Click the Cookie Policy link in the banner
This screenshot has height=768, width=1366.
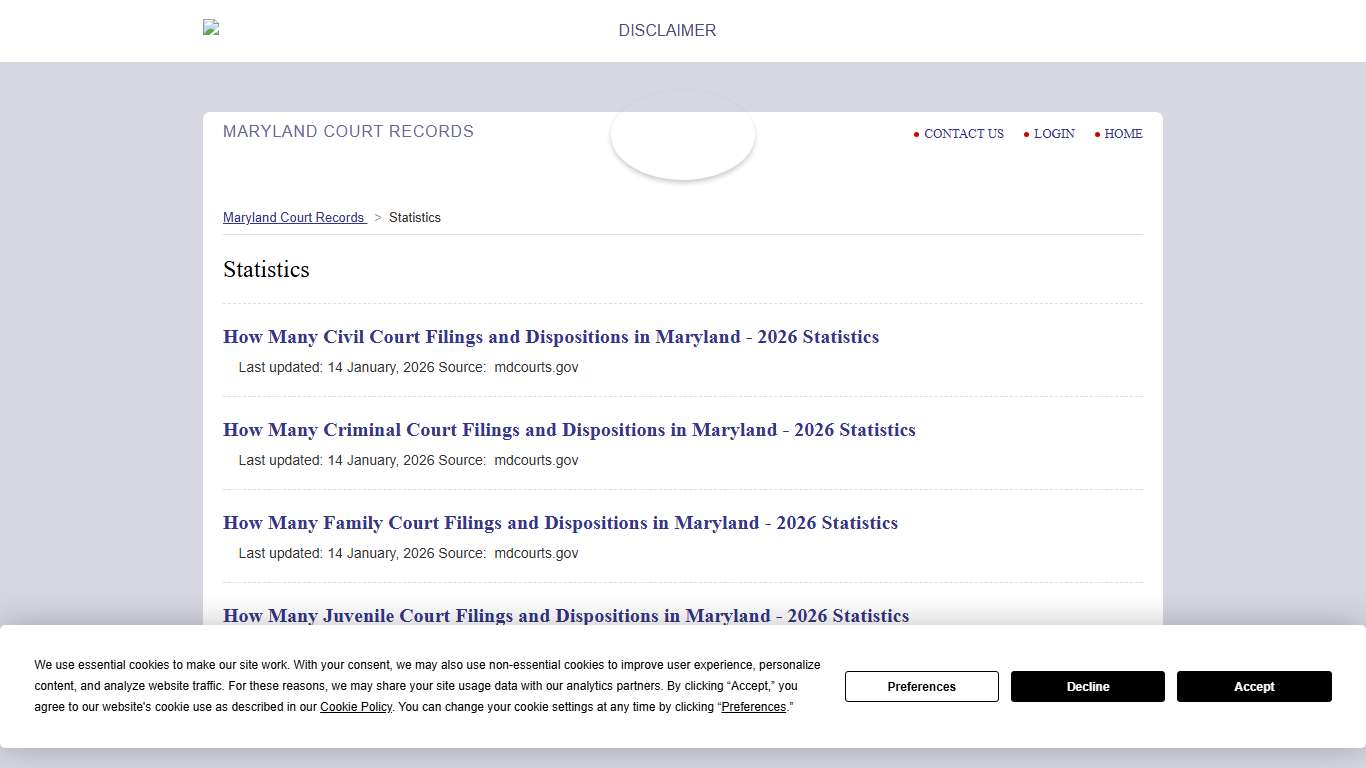[355, 707]
